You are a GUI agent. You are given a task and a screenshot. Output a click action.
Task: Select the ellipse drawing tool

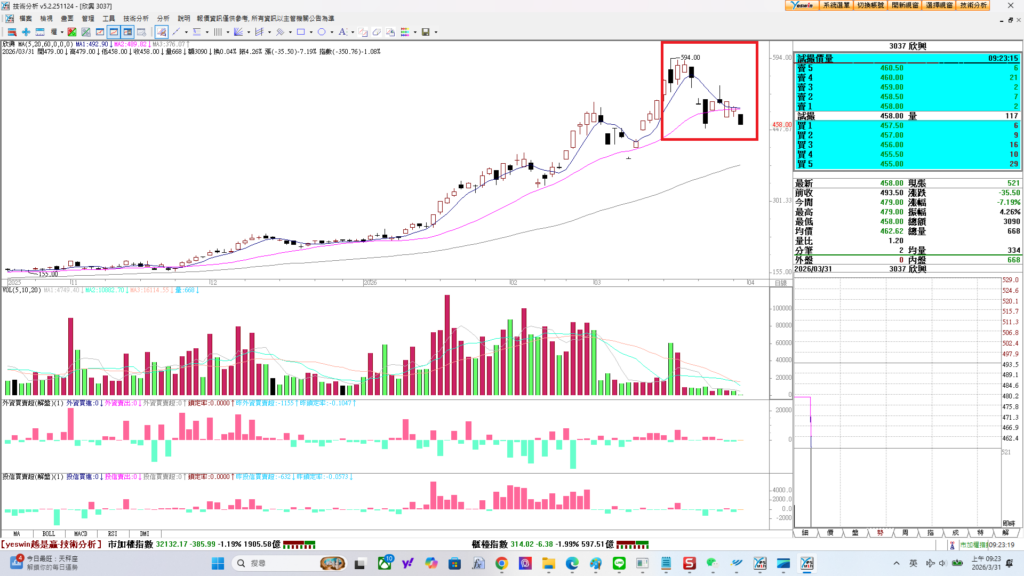click(x=321, y=32)
